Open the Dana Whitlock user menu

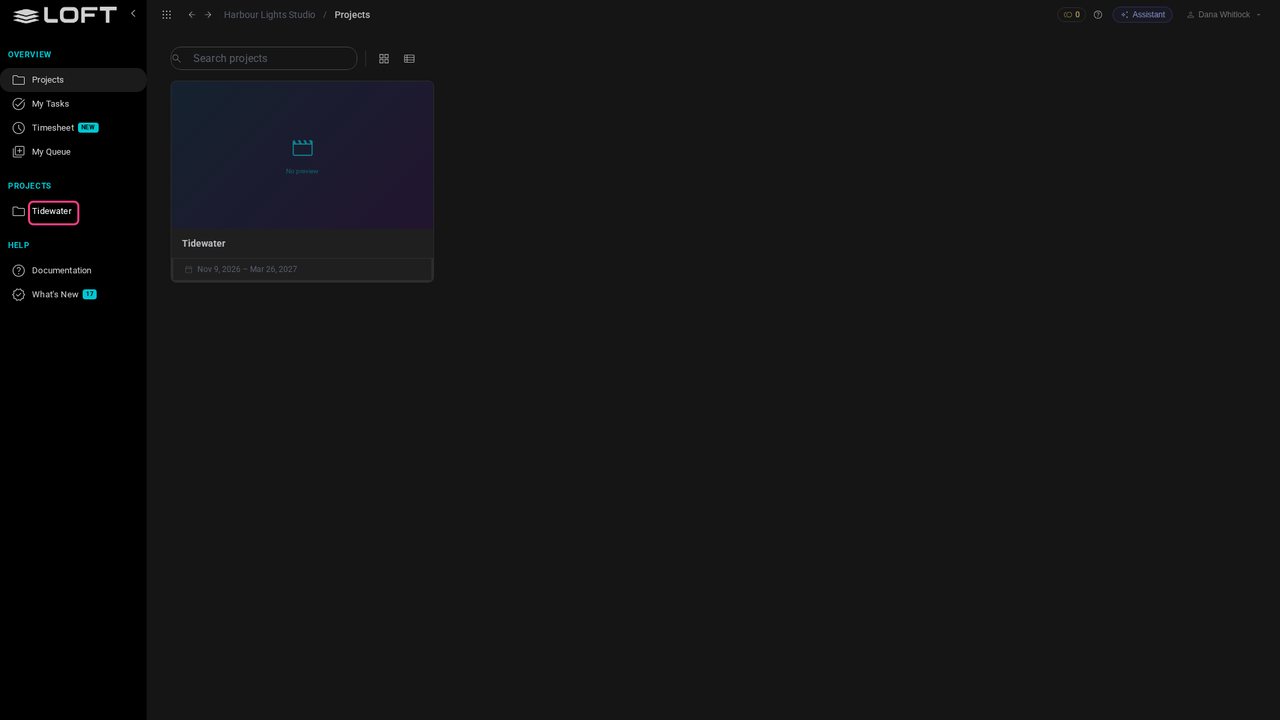(1223, 15)
